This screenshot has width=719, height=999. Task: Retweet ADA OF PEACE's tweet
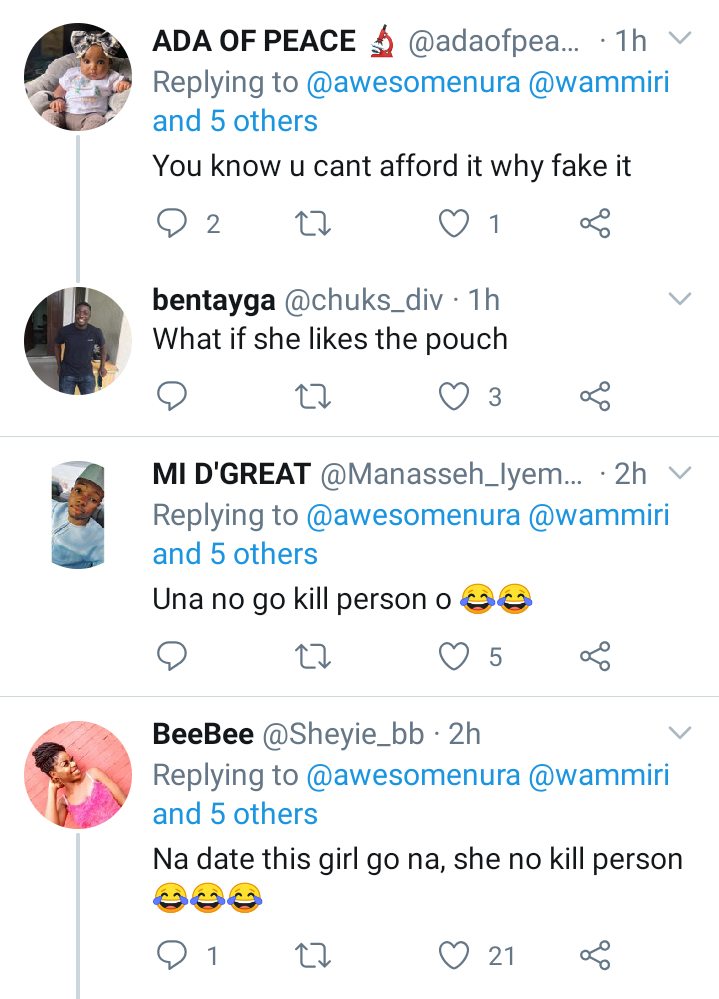pyautogui.click(x=315, y=225)
